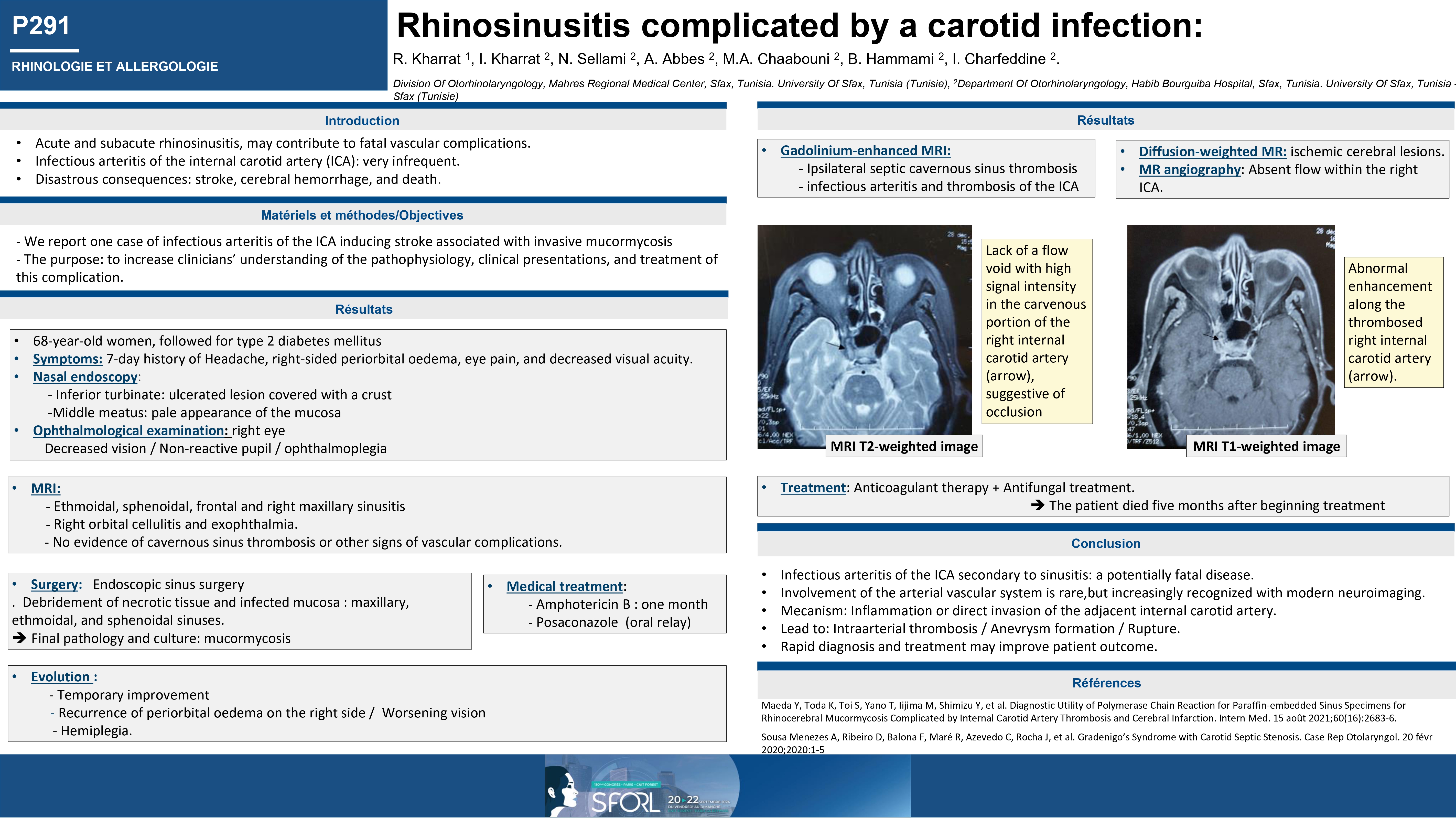Click the Nasal endoscopy heading

pos(85,377)
